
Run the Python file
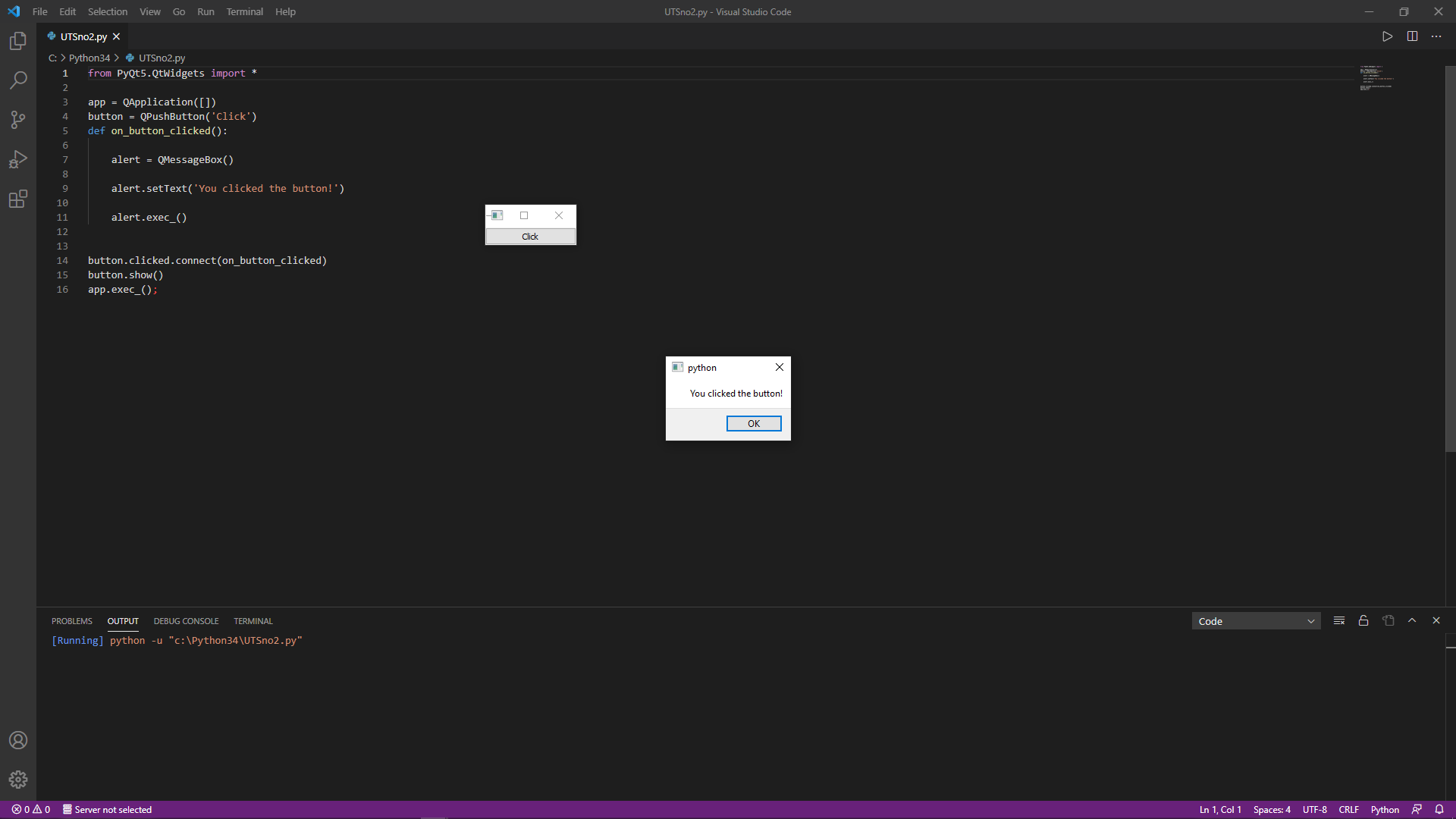(1388, 36)
